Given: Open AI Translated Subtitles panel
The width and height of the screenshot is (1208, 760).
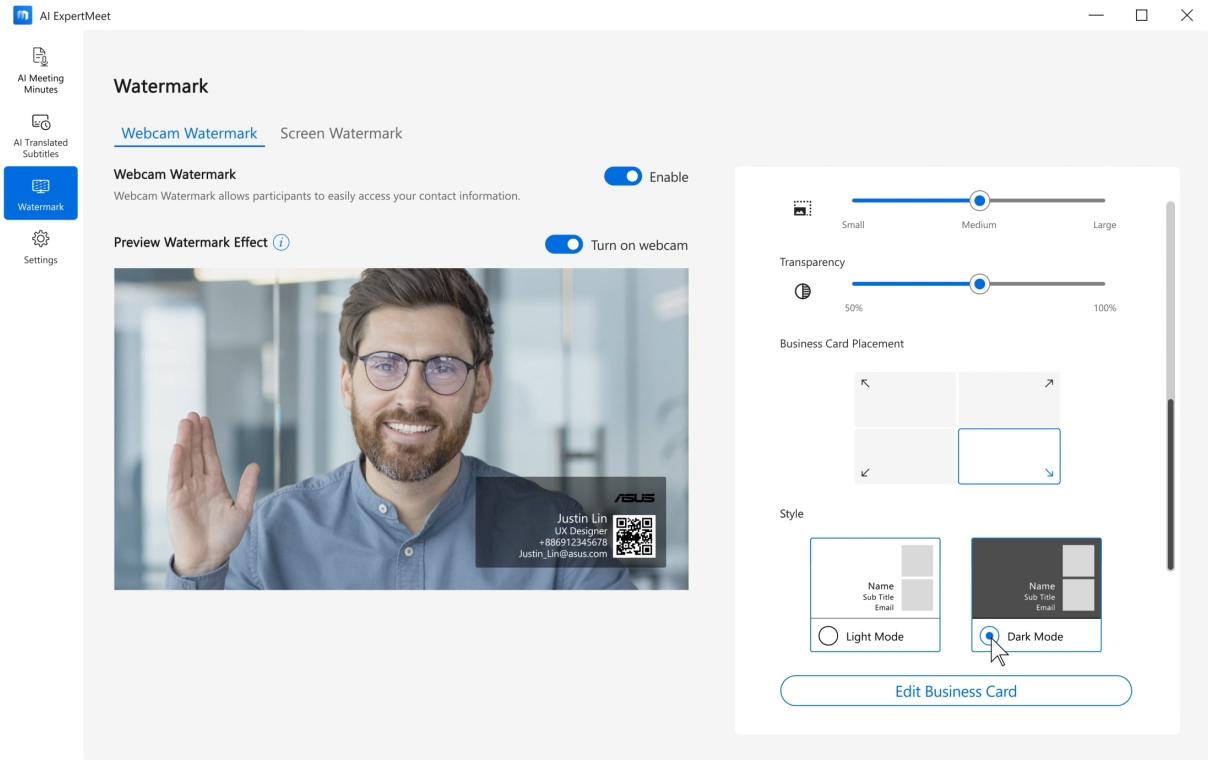Looking at the screenshot, I should (x=40, y=135).
